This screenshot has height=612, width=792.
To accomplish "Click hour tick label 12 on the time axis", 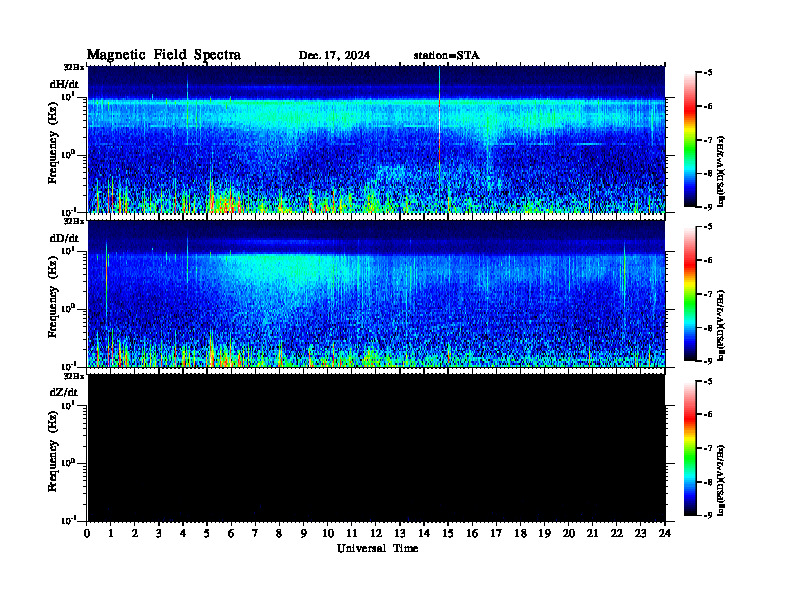I will [x=376, y=534].
